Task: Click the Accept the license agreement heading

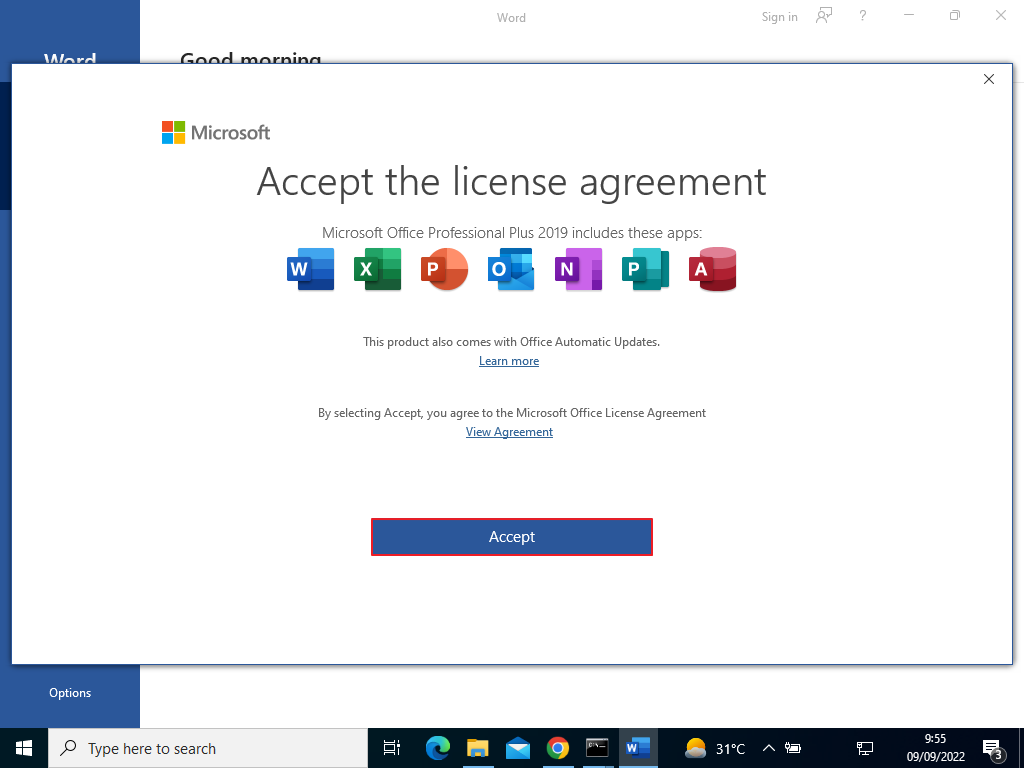Action: point(511,182)
